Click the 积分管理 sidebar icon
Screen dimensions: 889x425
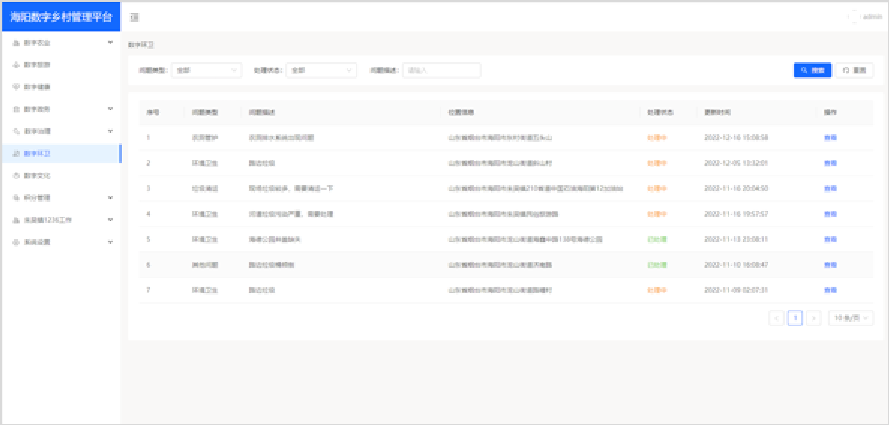[15, 197]
